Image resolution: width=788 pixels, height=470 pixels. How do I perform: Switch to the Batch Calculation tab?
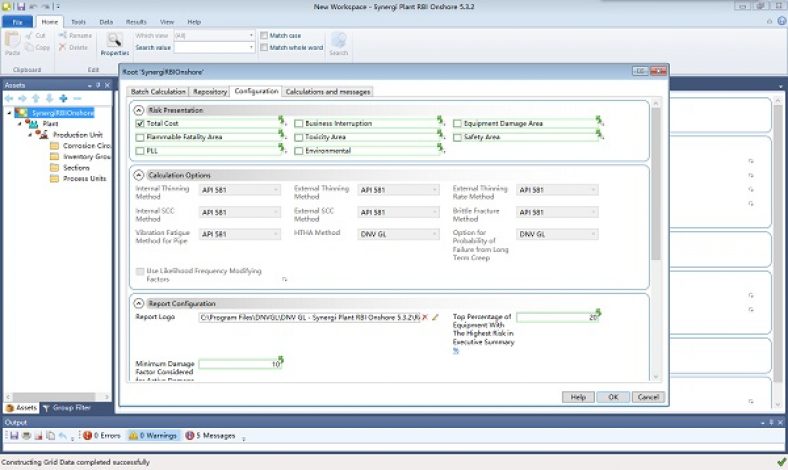click(158, 91)
